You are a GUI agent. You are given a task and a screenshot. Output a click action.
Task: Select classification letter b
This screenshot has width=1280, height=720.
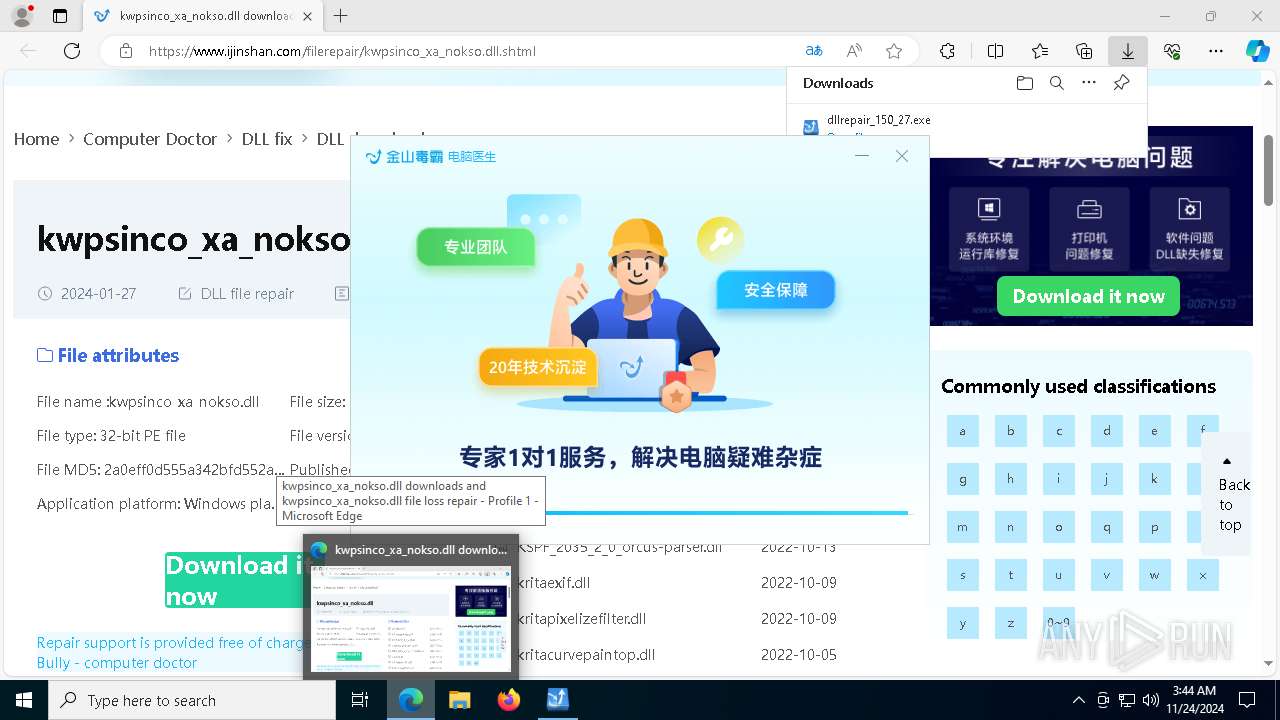[1010, 431]
